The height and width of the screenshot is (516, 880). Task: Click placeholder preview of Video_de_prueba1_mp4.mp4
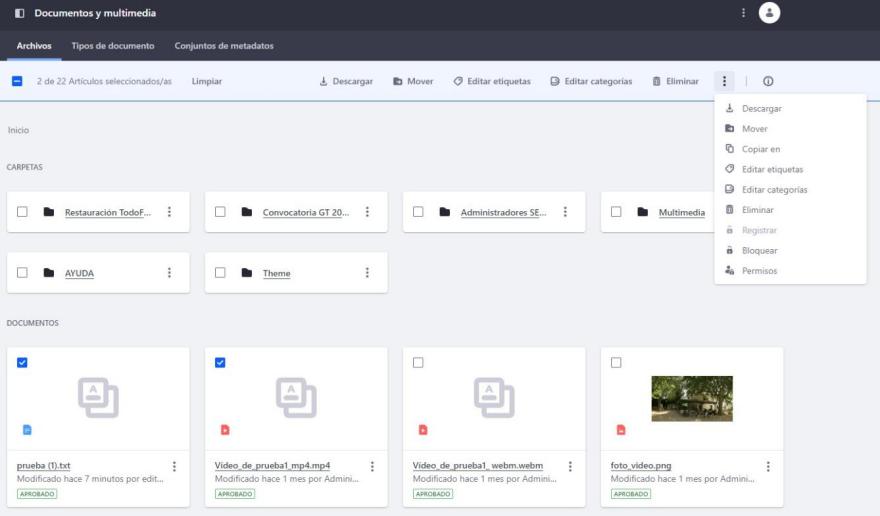pos(296,398)
